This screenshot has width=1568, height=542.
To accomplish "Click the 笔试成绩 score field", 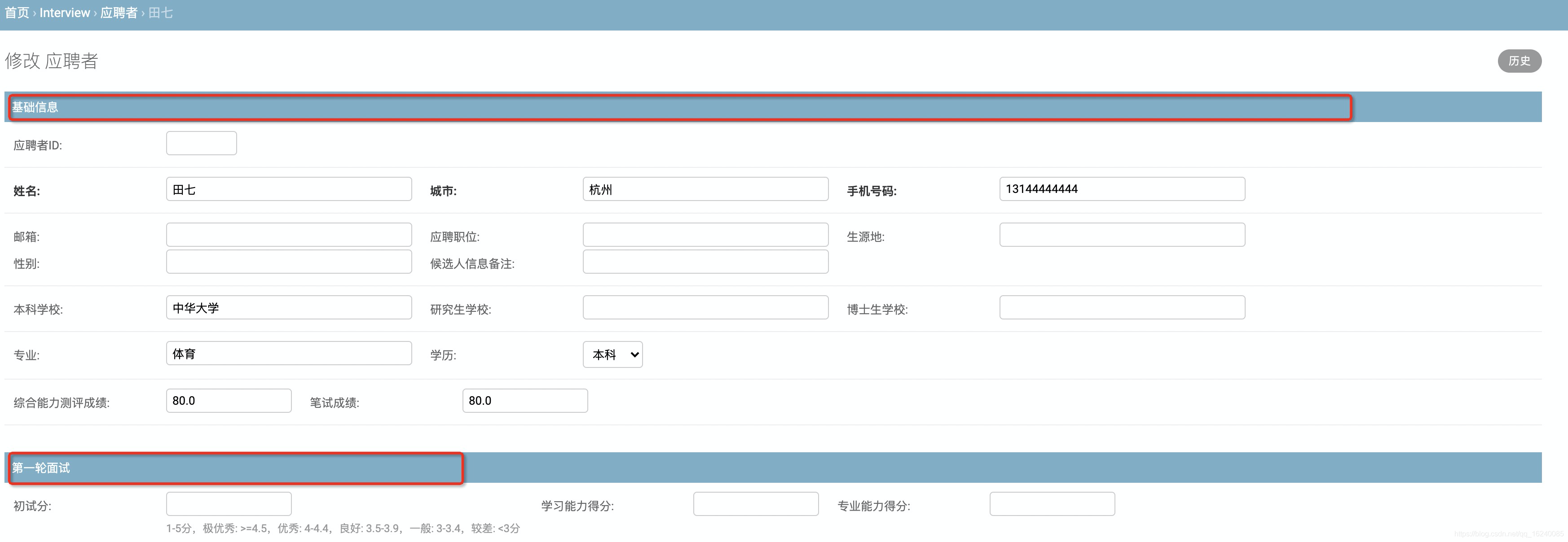I will click(525, 401).
